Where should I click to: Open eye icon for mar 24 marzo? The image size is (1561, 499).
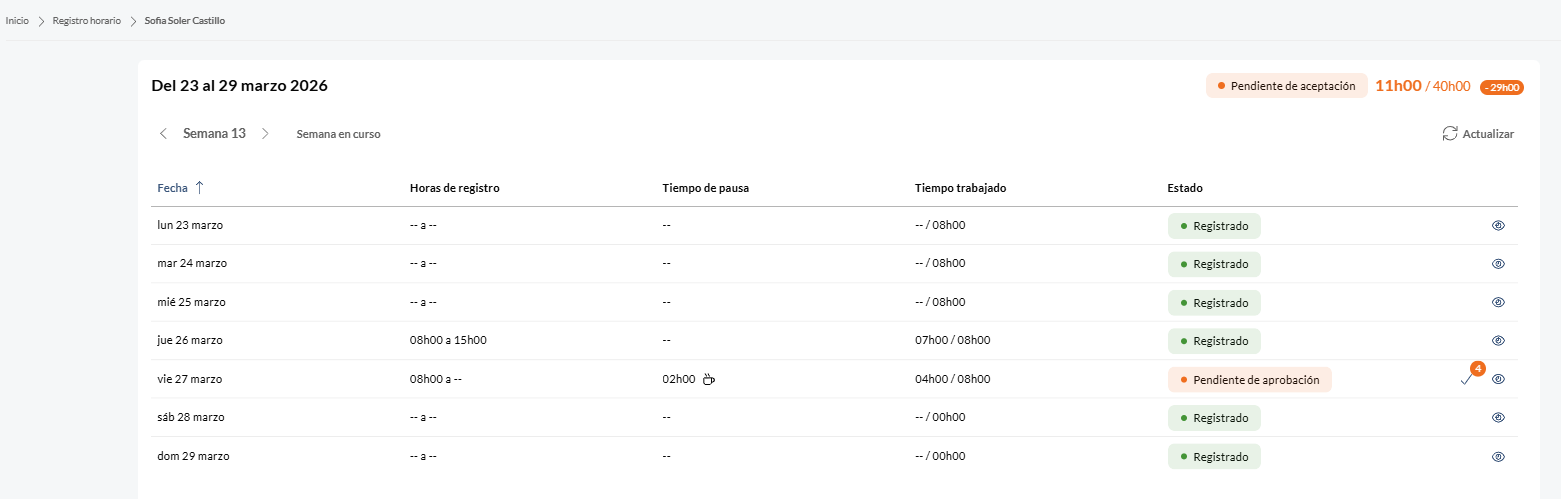[1498, 264]
